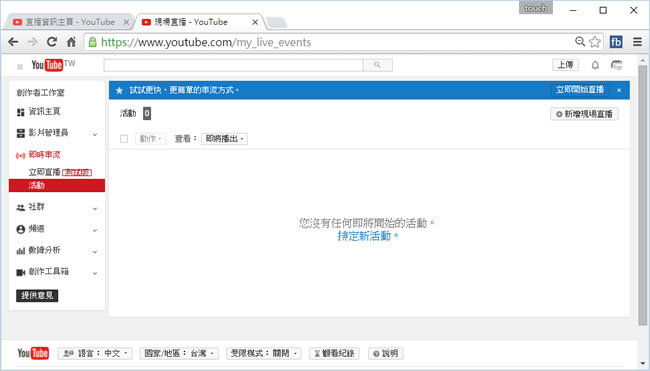Click the scrollbar down arrow
Screen dimensions: 650x371
pyautogui.click(x=643, y=364)
